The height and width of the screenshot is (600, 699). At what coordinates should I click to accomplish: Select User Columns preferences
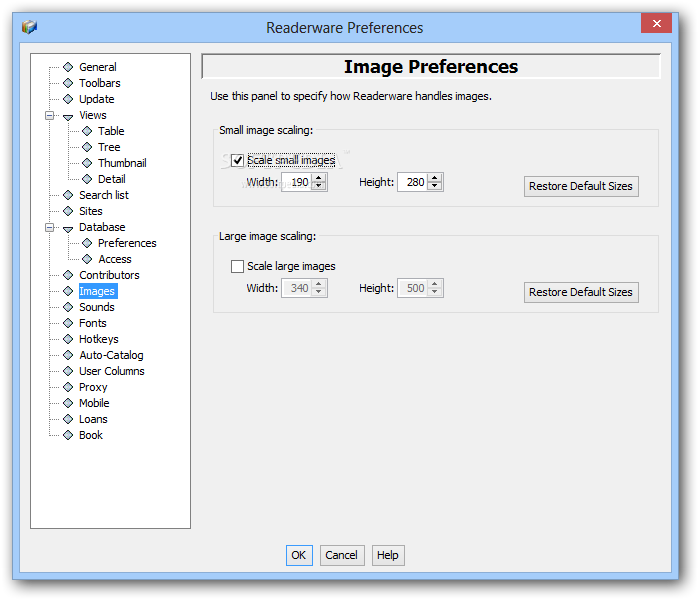pos(112,371)
